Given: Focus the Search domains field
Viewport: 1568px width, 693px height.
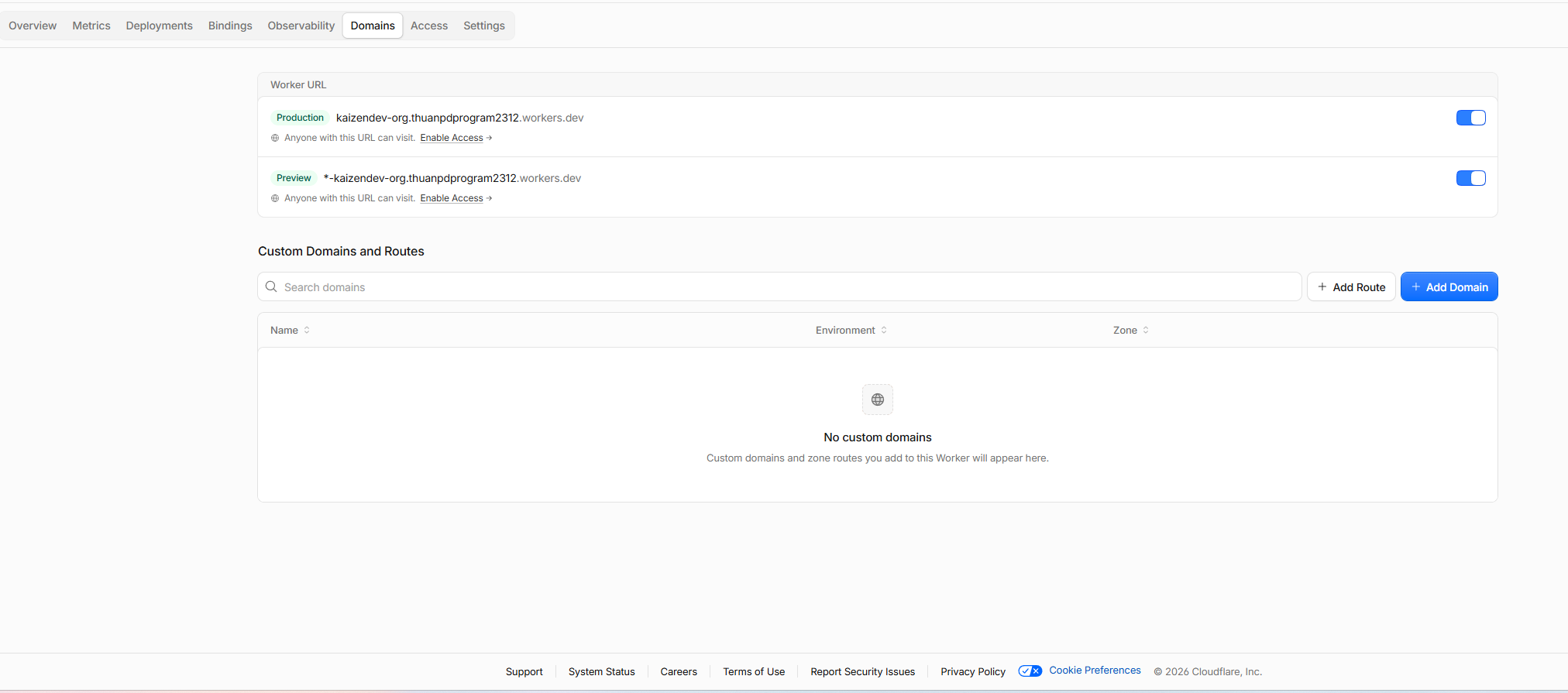Looking at the screenshot, I should click(779, 286).
